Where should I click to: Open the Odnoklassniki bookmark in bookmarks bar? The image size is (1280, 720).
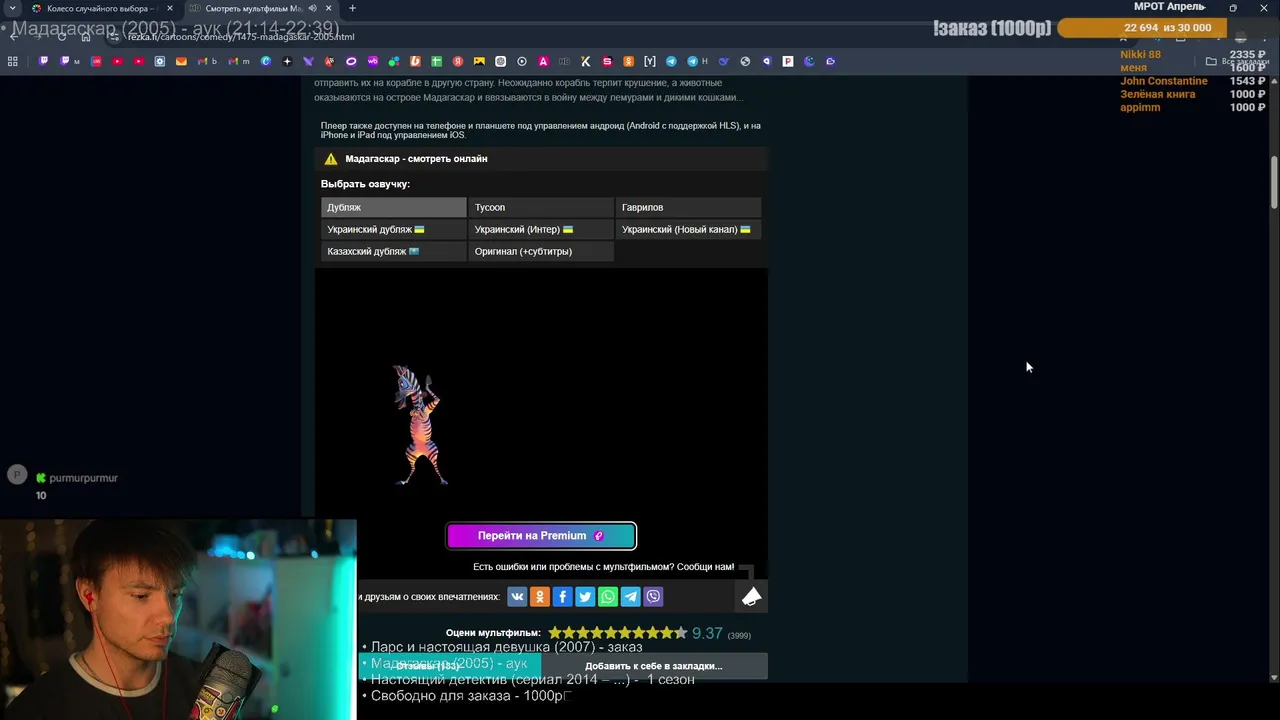(628, 61)
